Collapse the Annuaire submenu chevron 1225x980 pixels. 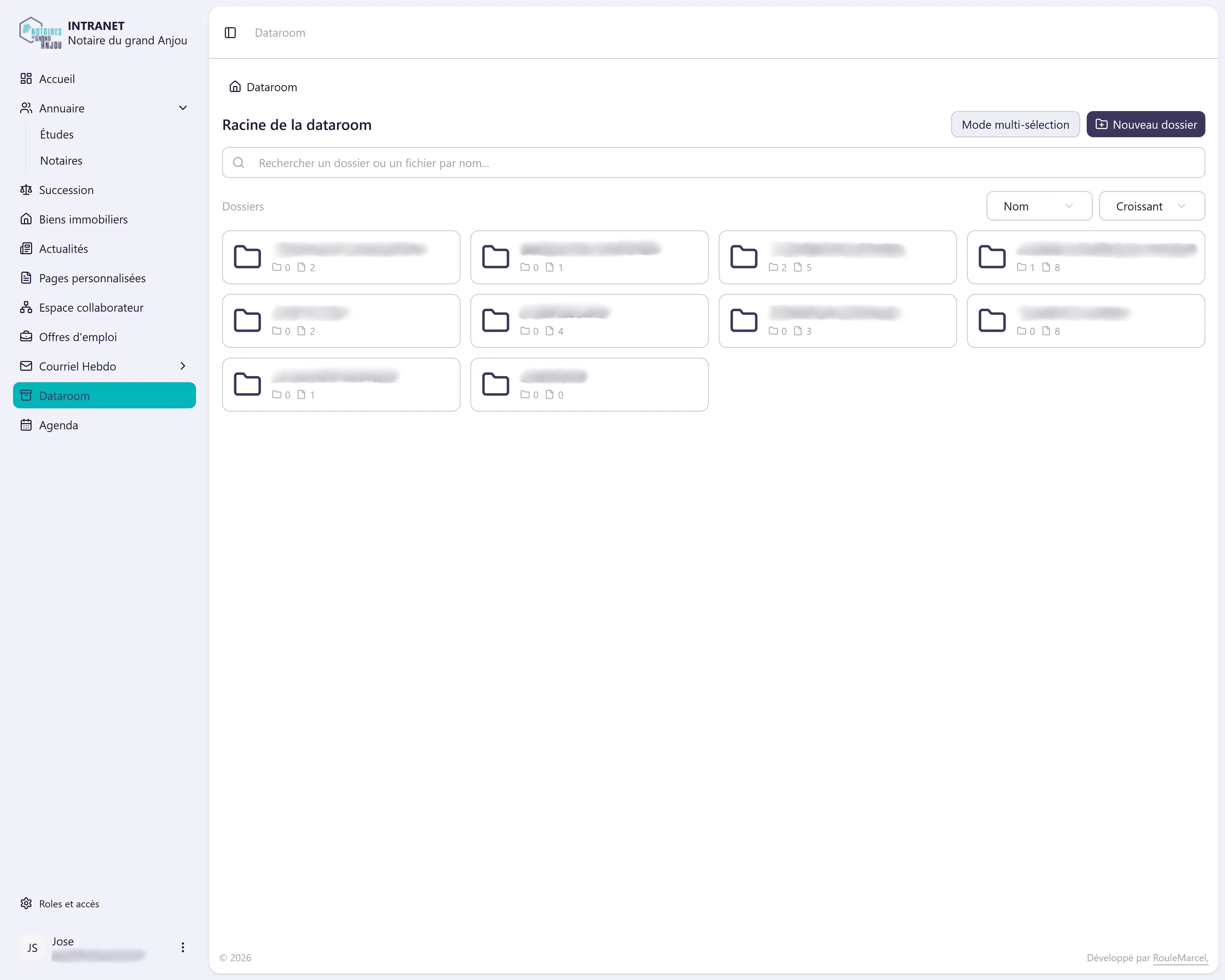coord(183,108)
